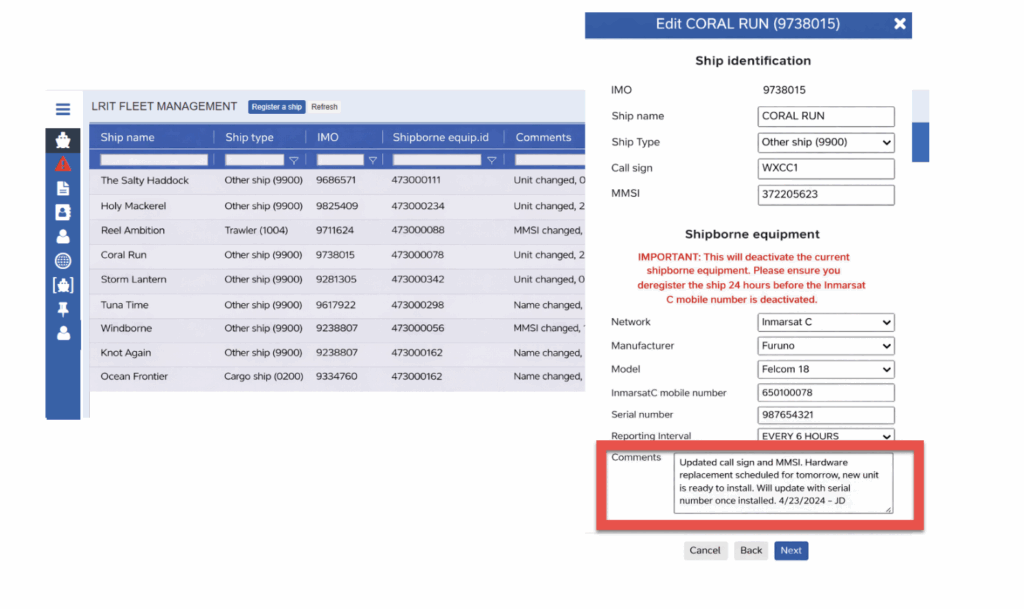Image resolution: width=1024 pixels, height=609 pixels.
Task: Open the Network dropdown
Action: 825,322
